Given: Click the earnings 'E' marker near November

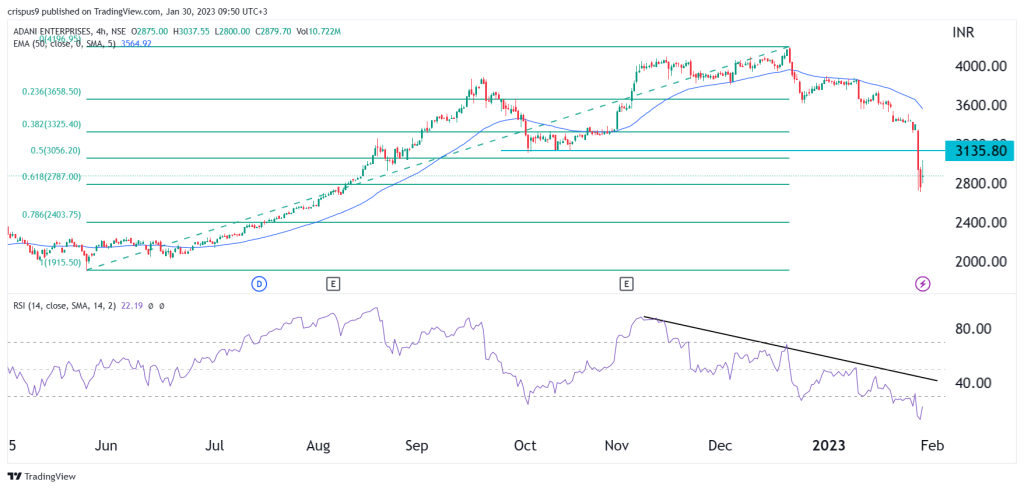Looking at the screenshot, I should 626,283.
